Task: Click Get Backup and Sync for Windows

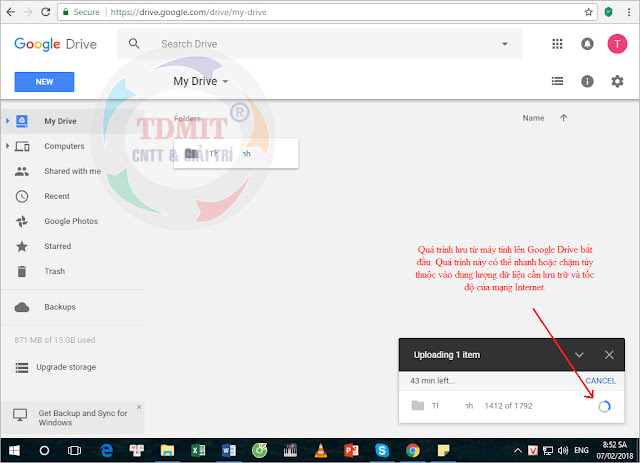Action: 83,418
